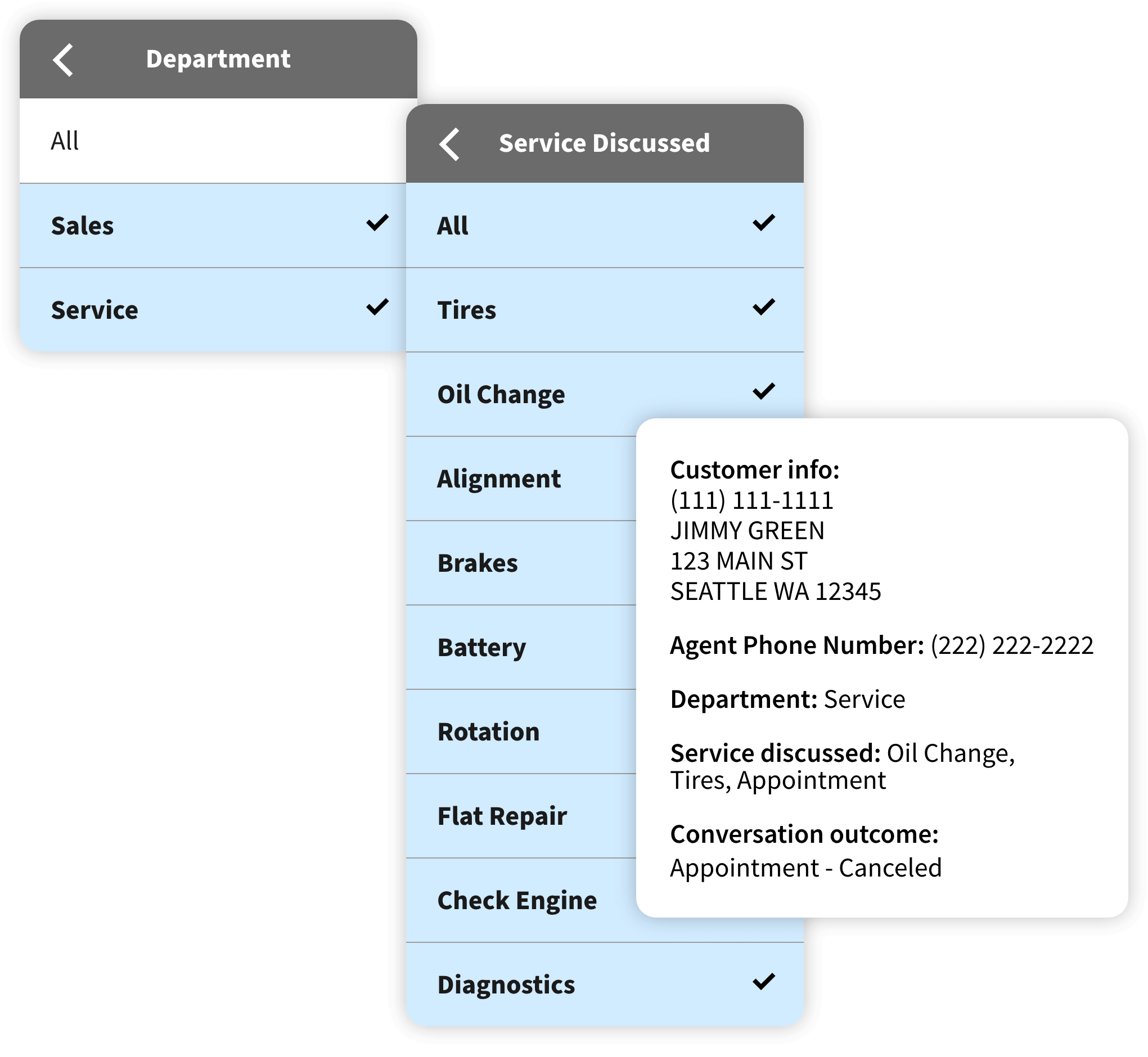
Task: Click the back arrow in Service Discussed header
Action: click(x=450, y=143)
